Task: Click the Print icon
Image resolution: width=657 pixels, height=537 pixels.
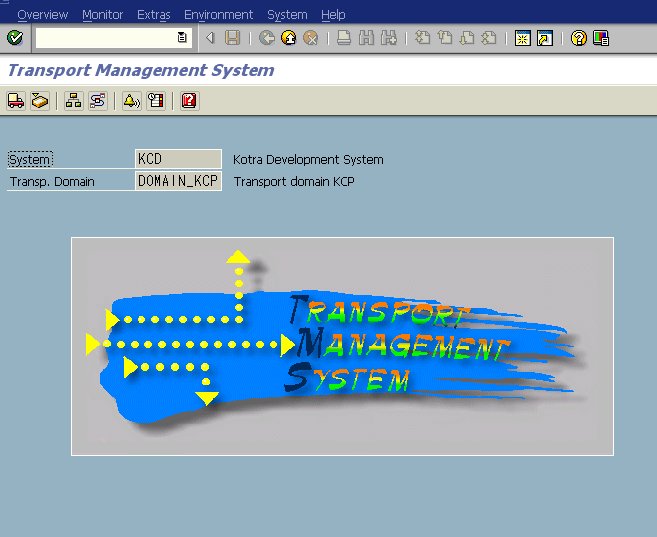Action: point(344,38)
